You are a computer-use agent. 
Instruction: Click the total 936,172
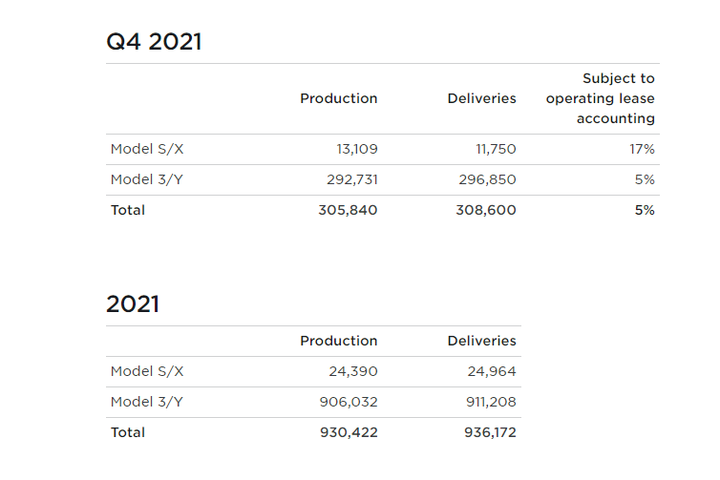pos(490,432)
